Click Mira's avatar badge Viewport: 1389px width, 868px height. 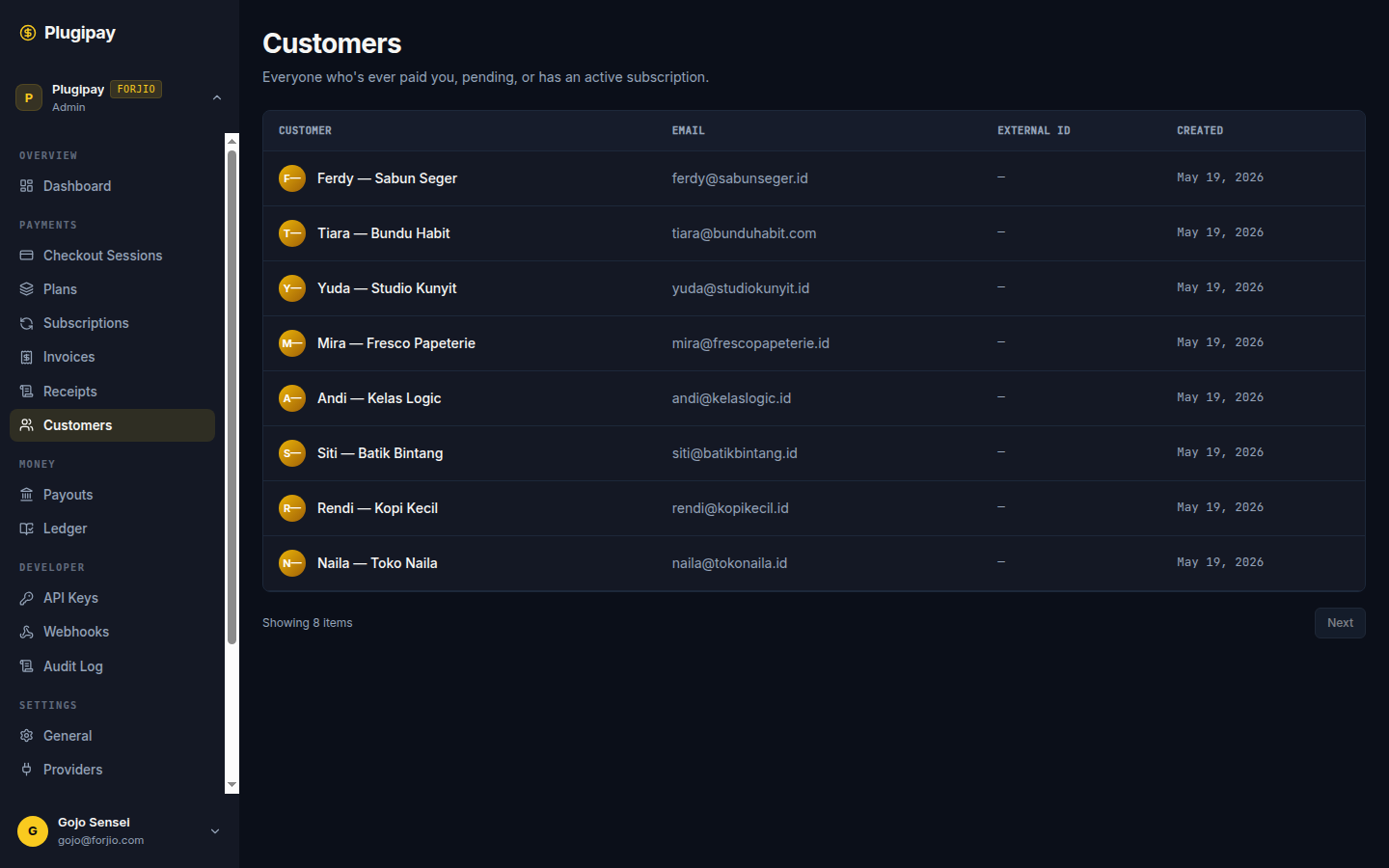pyautogui.click(x=292, y=343)
